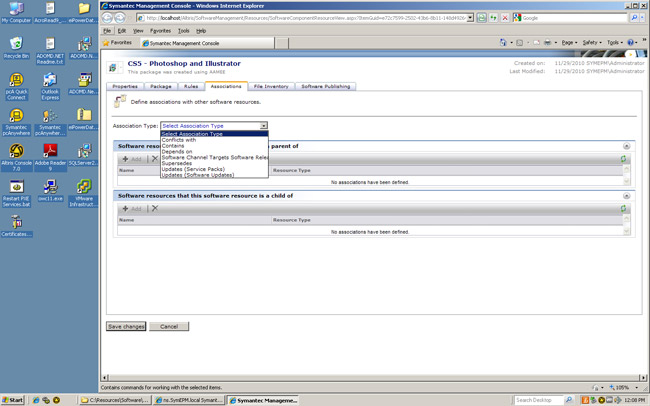This screenshot has height=406, width=650.
Task: Click the Favorites star button
Action: tap(117, 42)
